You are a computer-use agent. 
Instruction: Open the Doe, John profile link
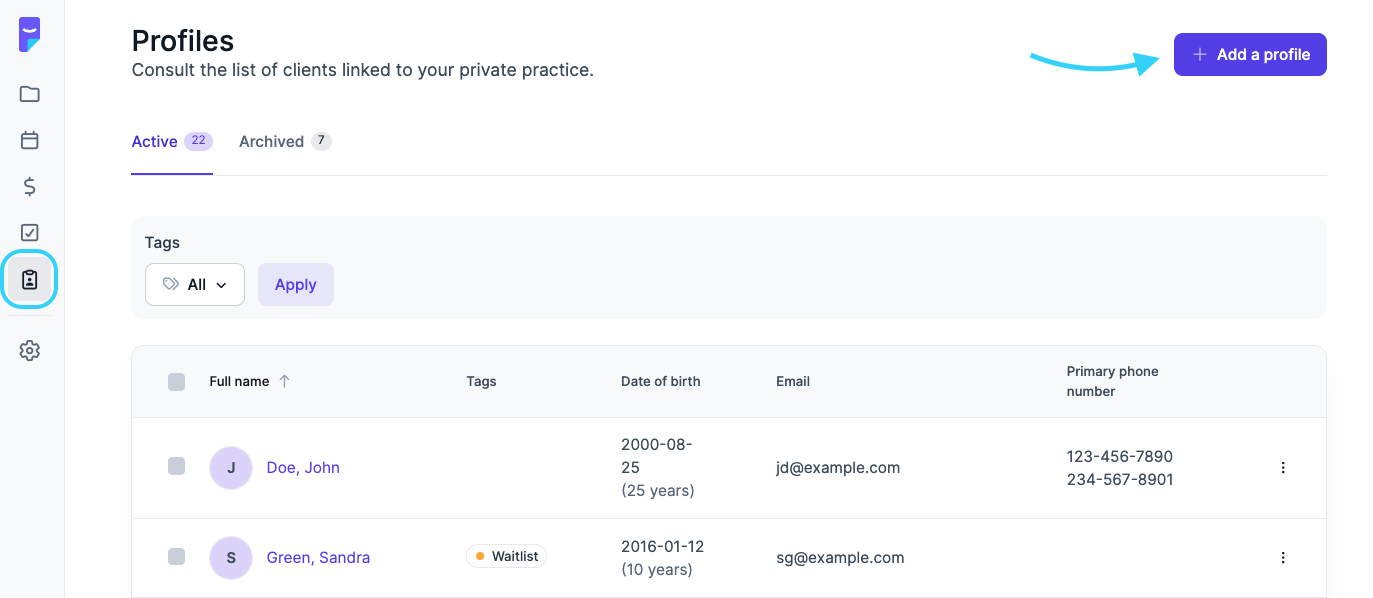[x=303, y=467]
